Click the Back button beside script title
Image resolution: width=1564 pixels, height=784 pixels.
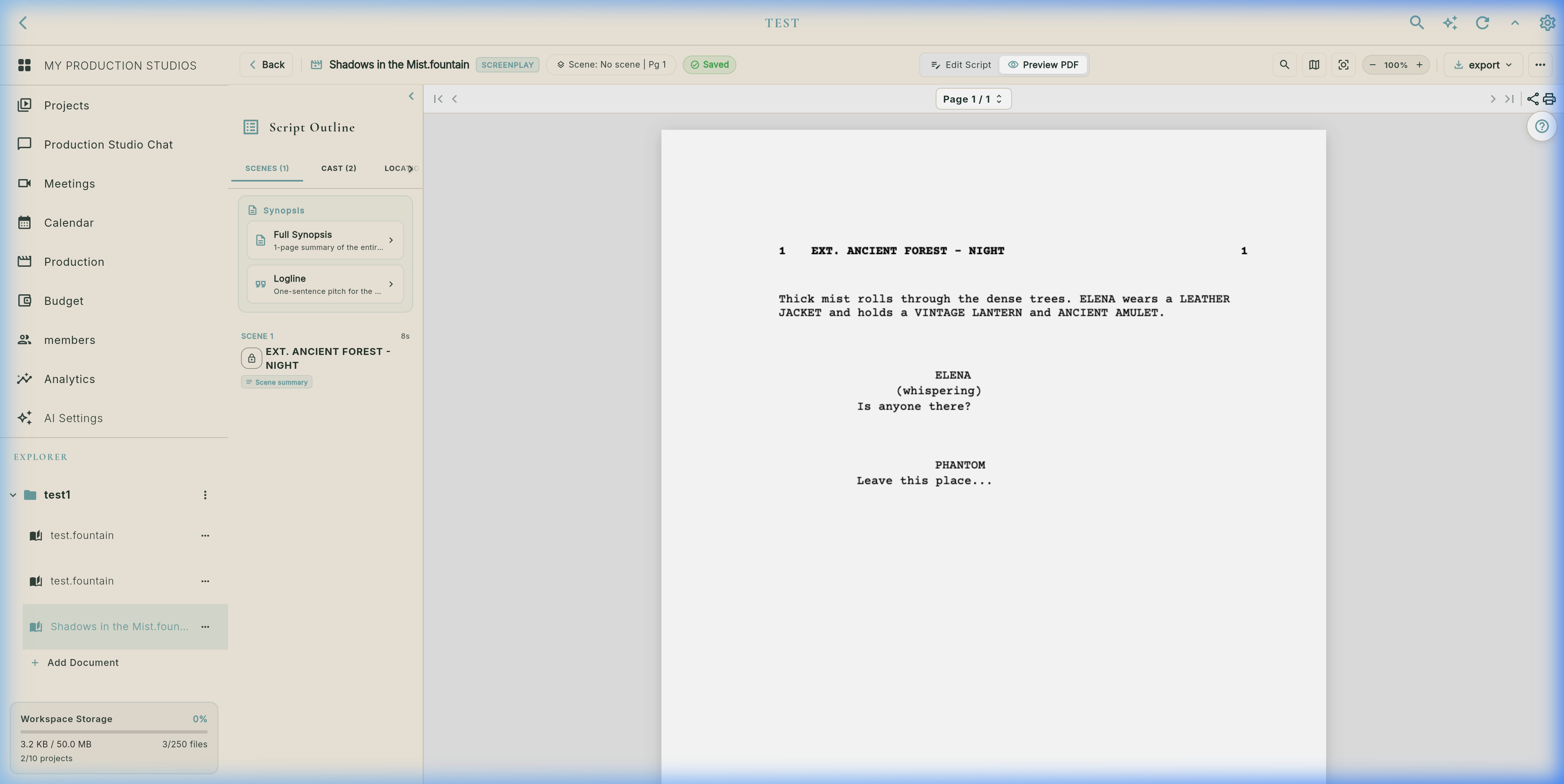pyautogui.click(x=266, y=65)
